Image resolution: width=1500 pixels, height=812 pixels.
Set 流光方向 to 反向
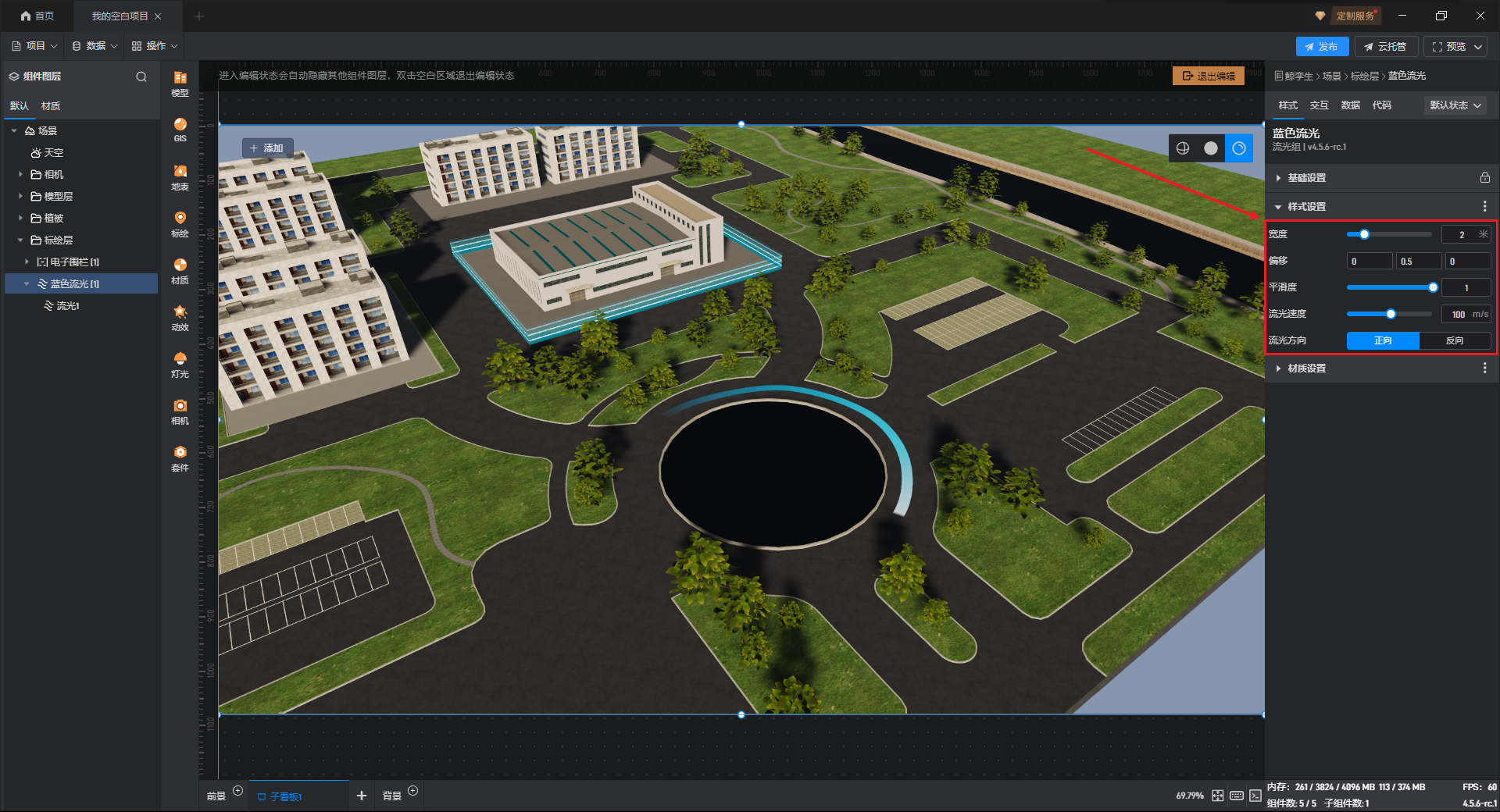1454,340
